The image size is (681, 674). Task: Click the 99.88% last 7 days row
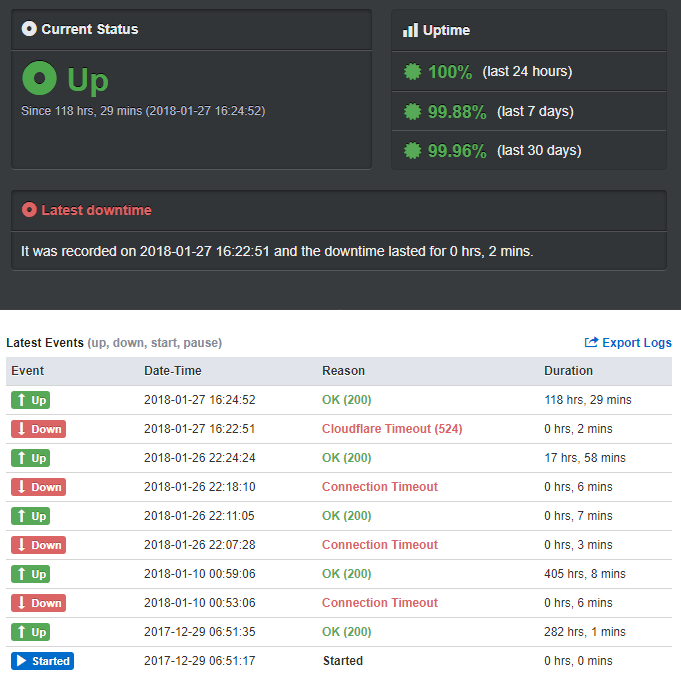(528, 111)
